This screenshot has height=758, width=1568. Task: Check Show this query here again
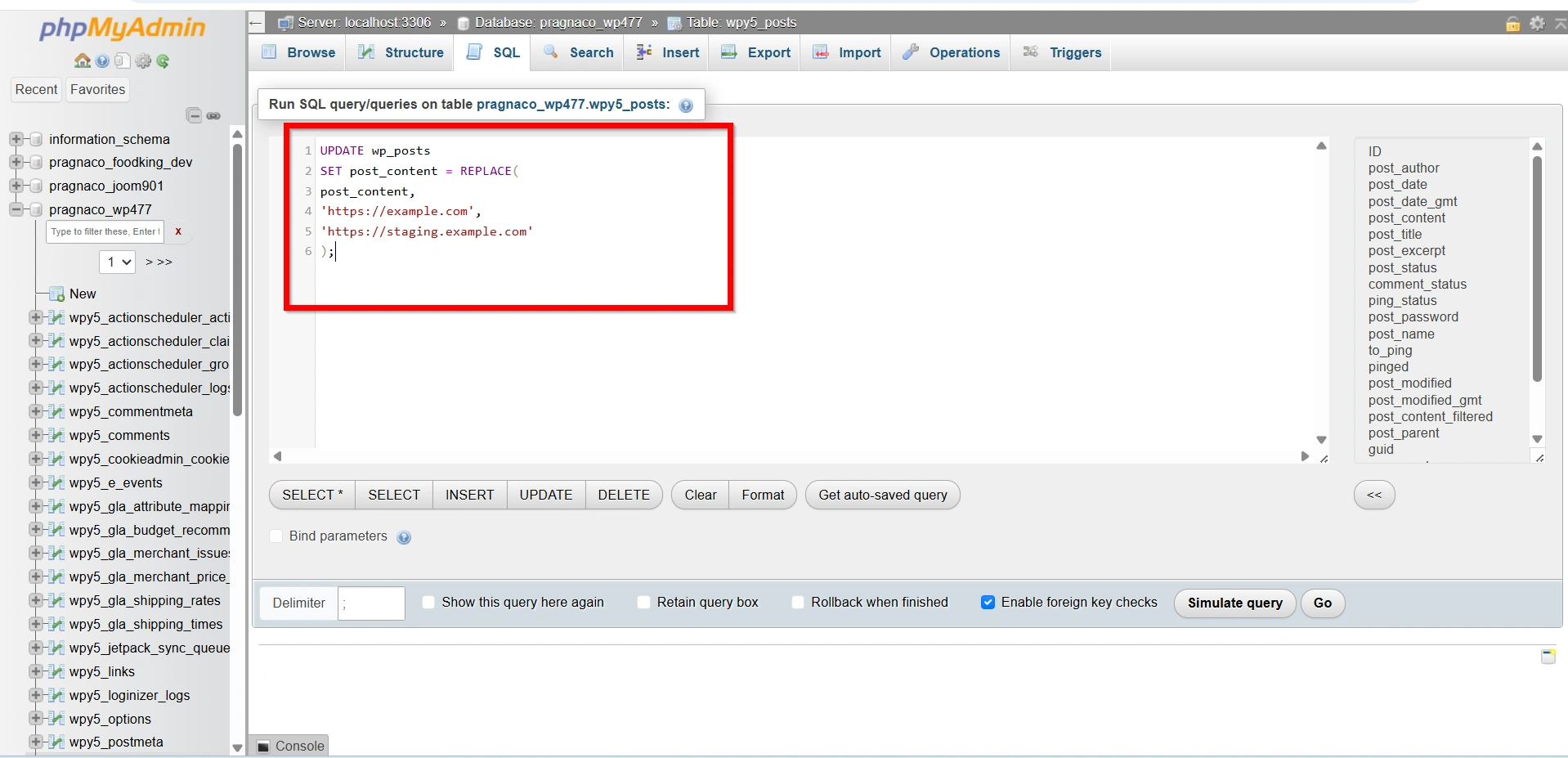[x=428, y=603]
